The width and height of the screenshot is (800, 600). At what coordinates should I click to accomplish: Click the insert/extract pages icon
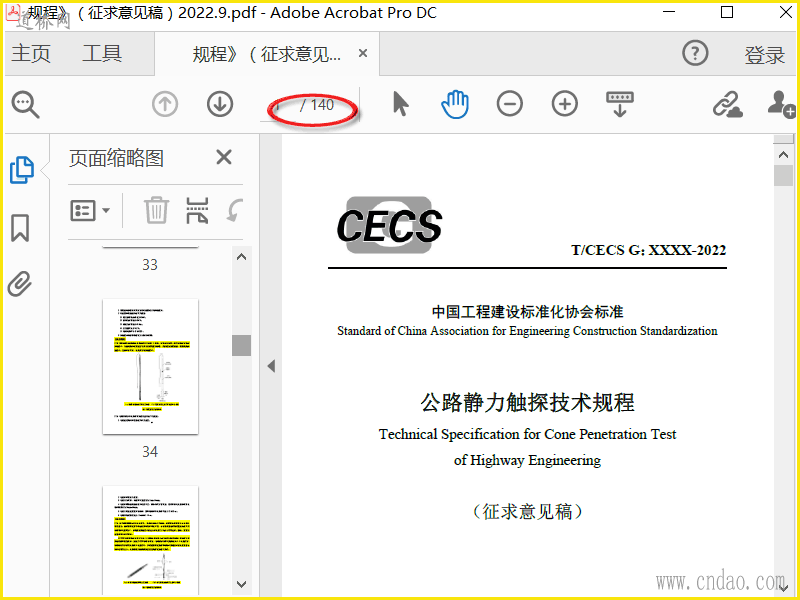tap(197, 210)
